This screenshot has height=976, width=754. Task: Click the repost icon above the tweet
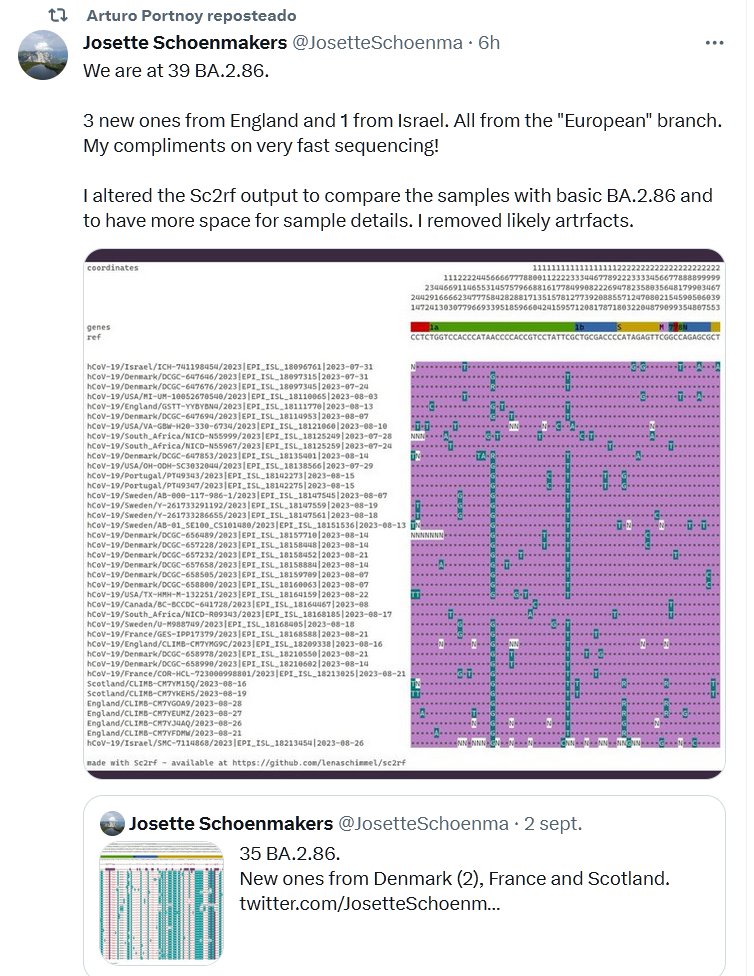tap(59, 16)
